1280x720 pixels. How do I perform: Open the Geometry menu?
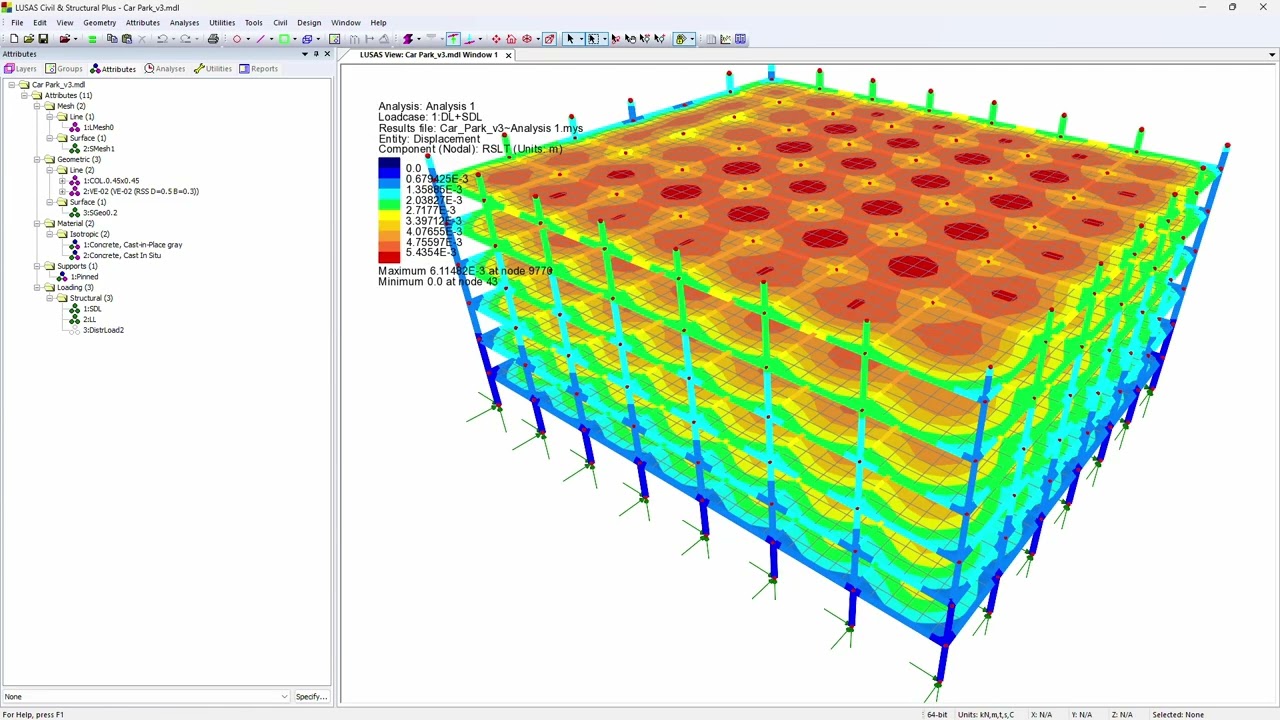(x=99, y=22)
